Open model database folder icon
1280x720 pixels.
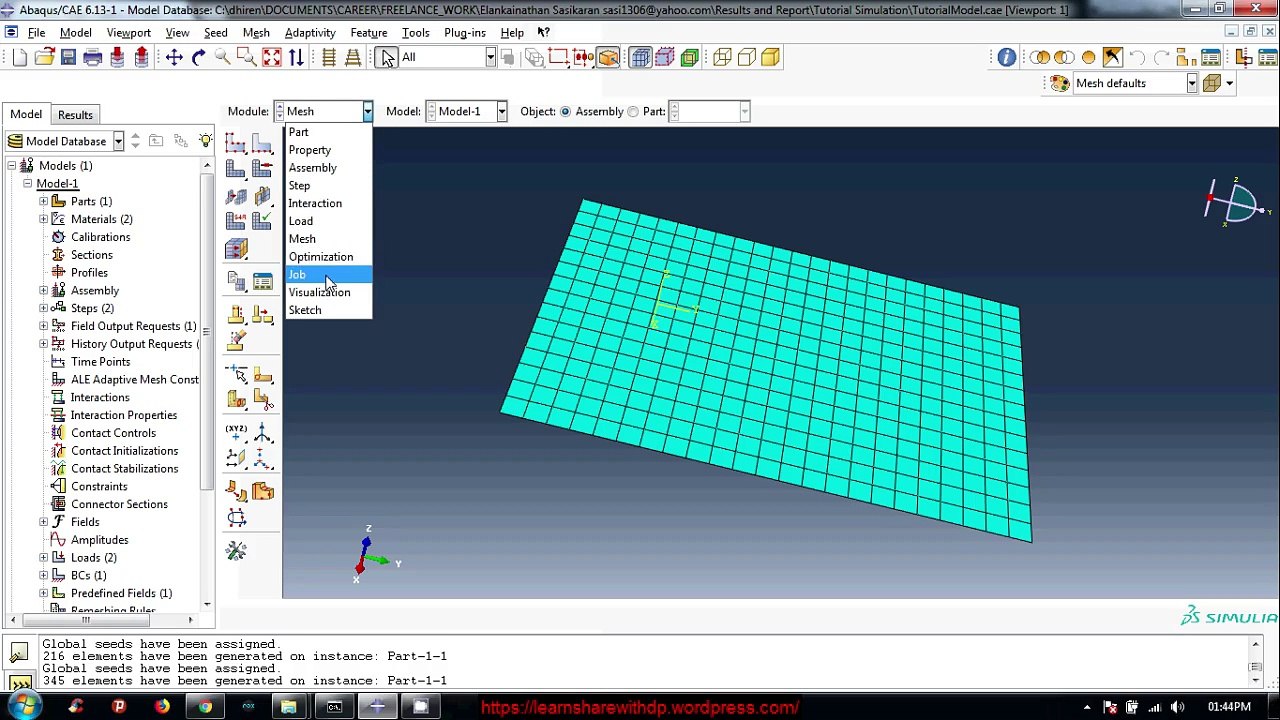click(x=44, y=58)
